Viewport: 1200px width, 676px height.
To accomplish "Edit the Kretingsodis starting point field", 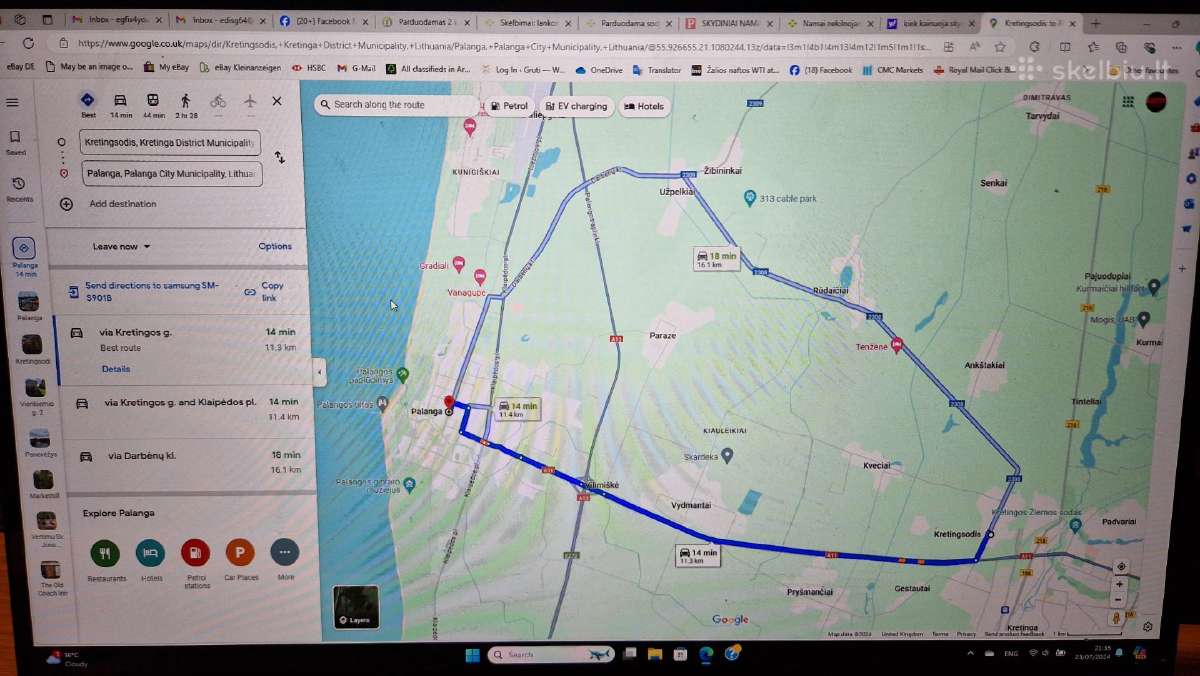I will (x=170, y=143).
